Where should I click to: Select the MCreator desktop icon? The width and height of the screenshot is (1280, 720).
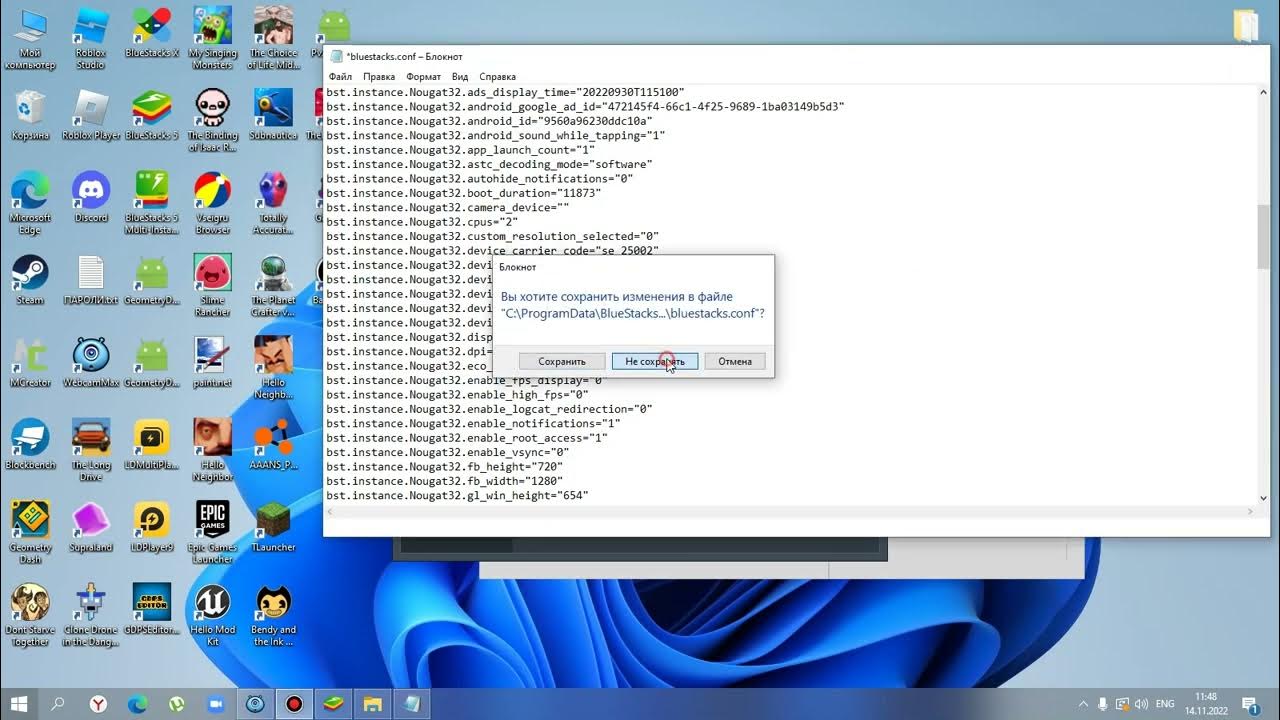pyautogui.click(x=30, y=362)
